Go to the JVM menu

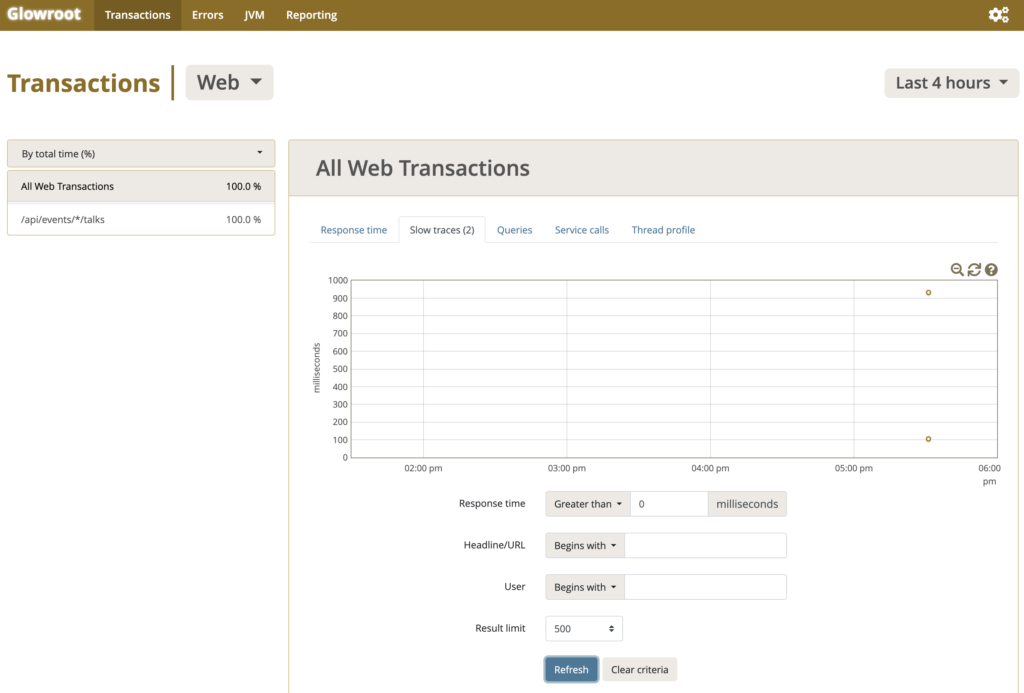pos(254,15)
